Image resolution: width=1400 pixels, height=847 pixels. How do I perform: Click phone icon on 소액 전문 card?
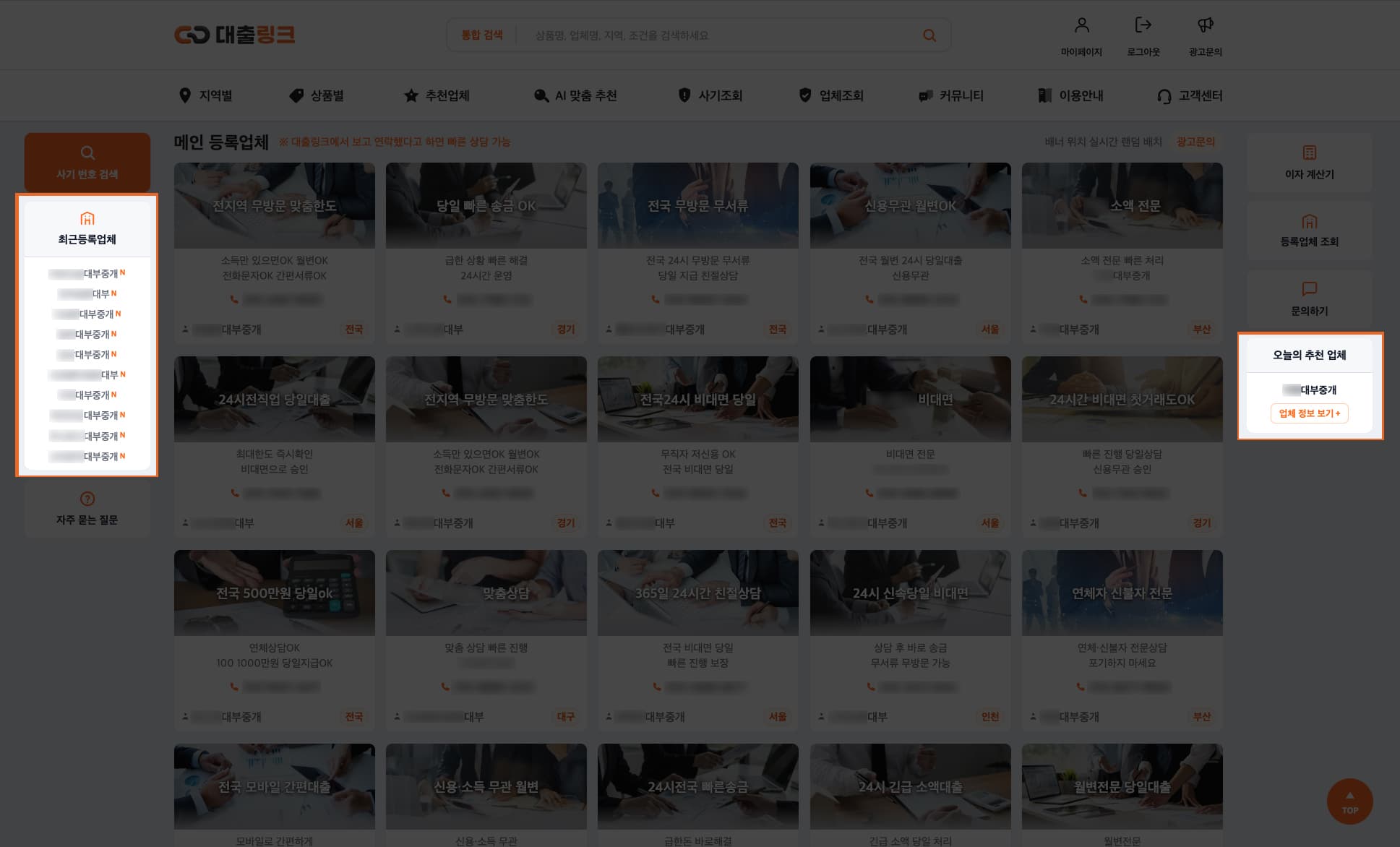(x=1083, y=299)
